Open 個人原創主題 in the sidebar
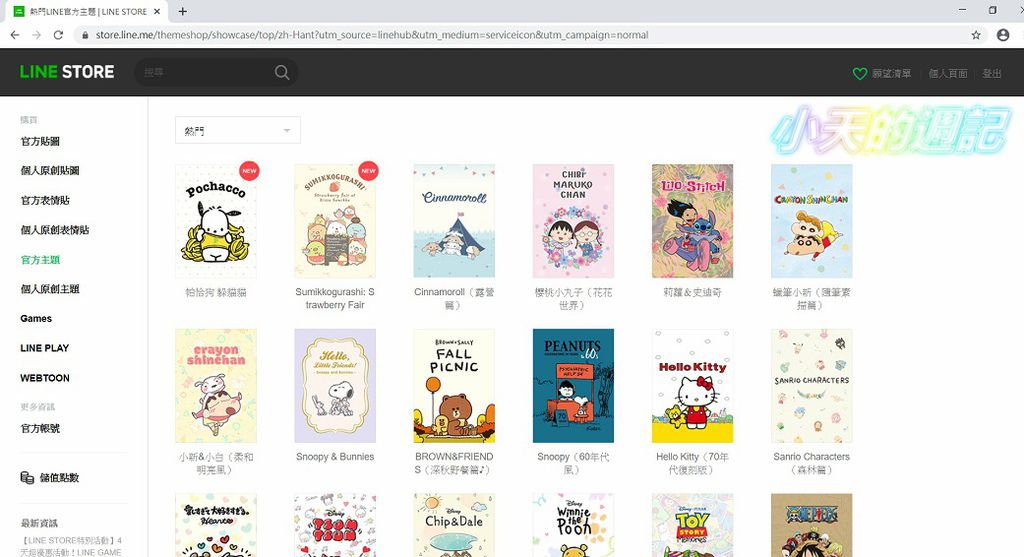This screenshot has width=1024, height=557. tap(50, 289)
